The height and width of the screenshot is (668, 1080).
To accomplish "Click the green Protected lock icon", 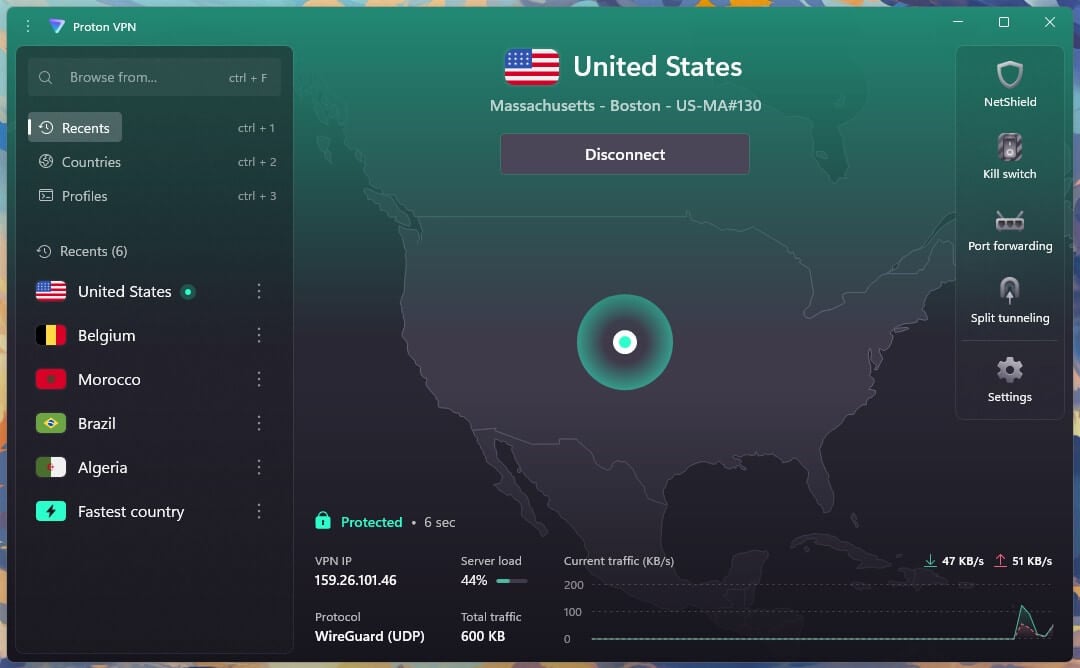I will 322,521.
